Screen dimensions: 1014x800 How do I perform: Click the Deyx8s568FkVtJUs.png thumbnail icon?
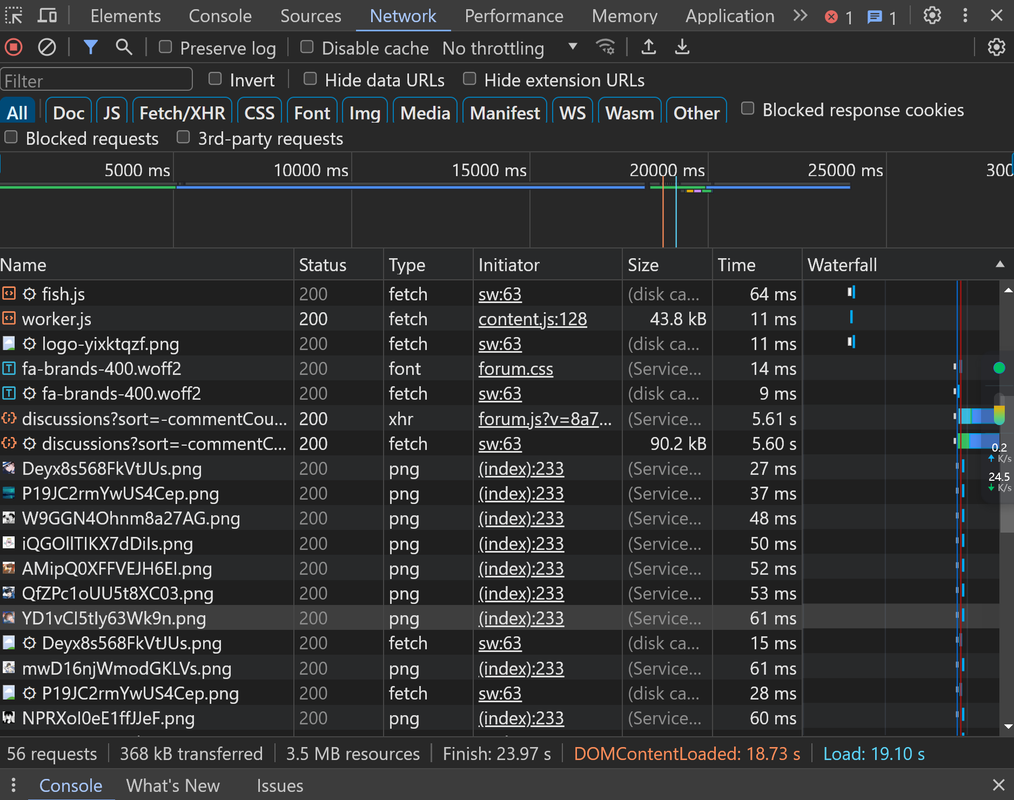pyautogui.click(x=8, y=468)
